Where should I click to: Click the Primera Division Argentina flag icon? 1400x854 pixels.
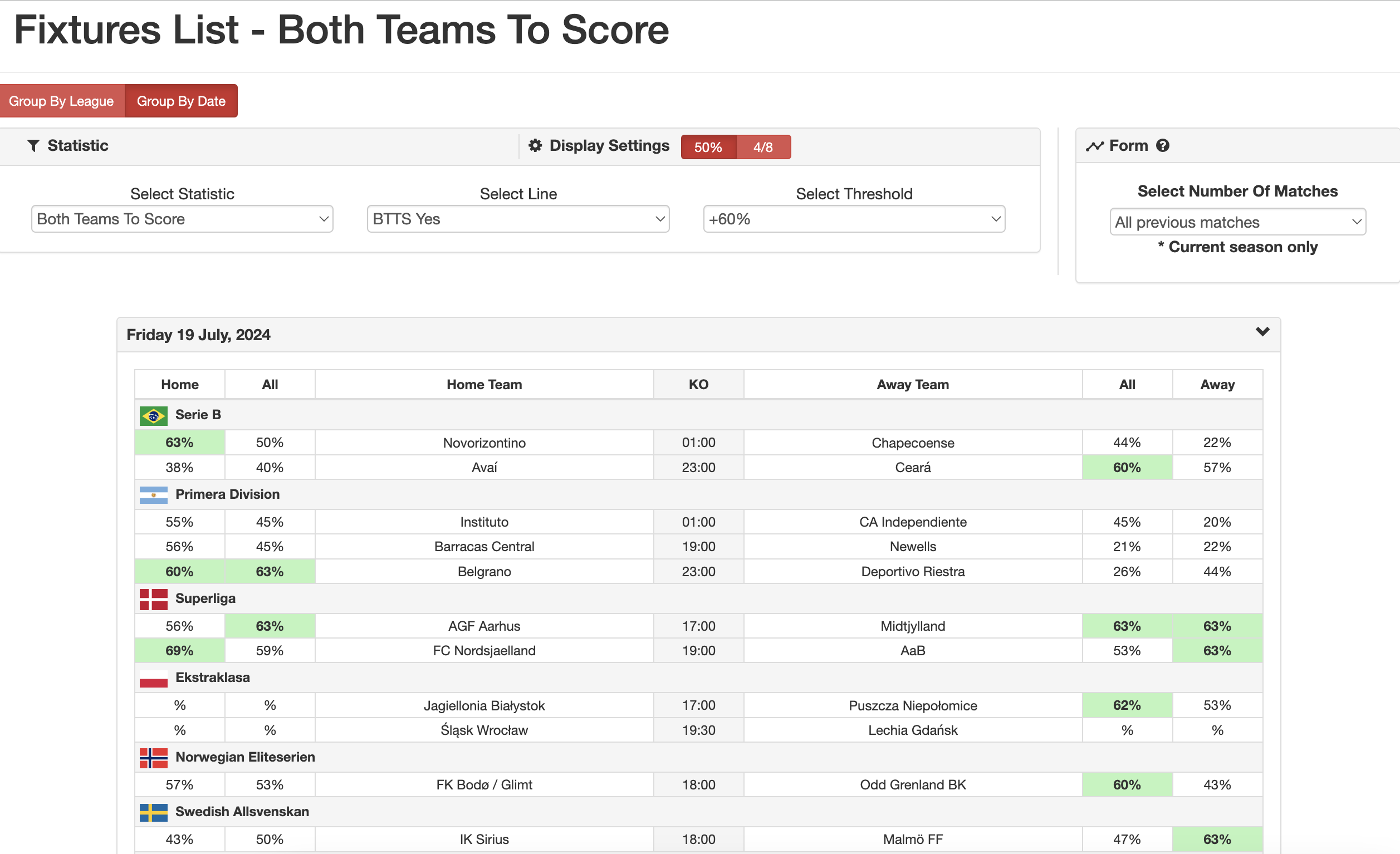coord(153,494)
